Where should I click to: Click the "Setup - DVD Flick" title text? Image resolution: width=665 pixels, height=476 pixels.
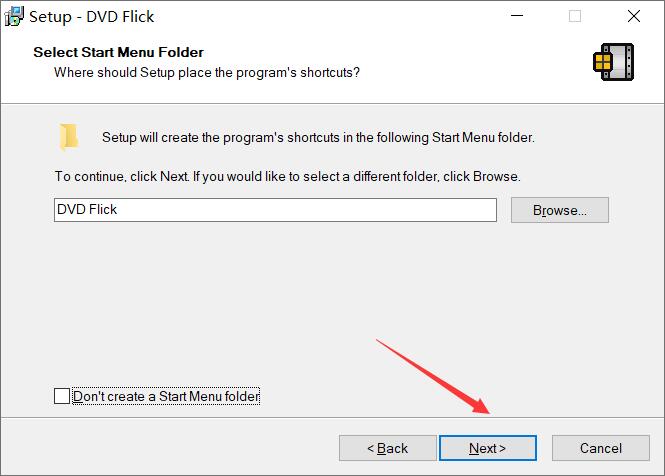[92, 17]
